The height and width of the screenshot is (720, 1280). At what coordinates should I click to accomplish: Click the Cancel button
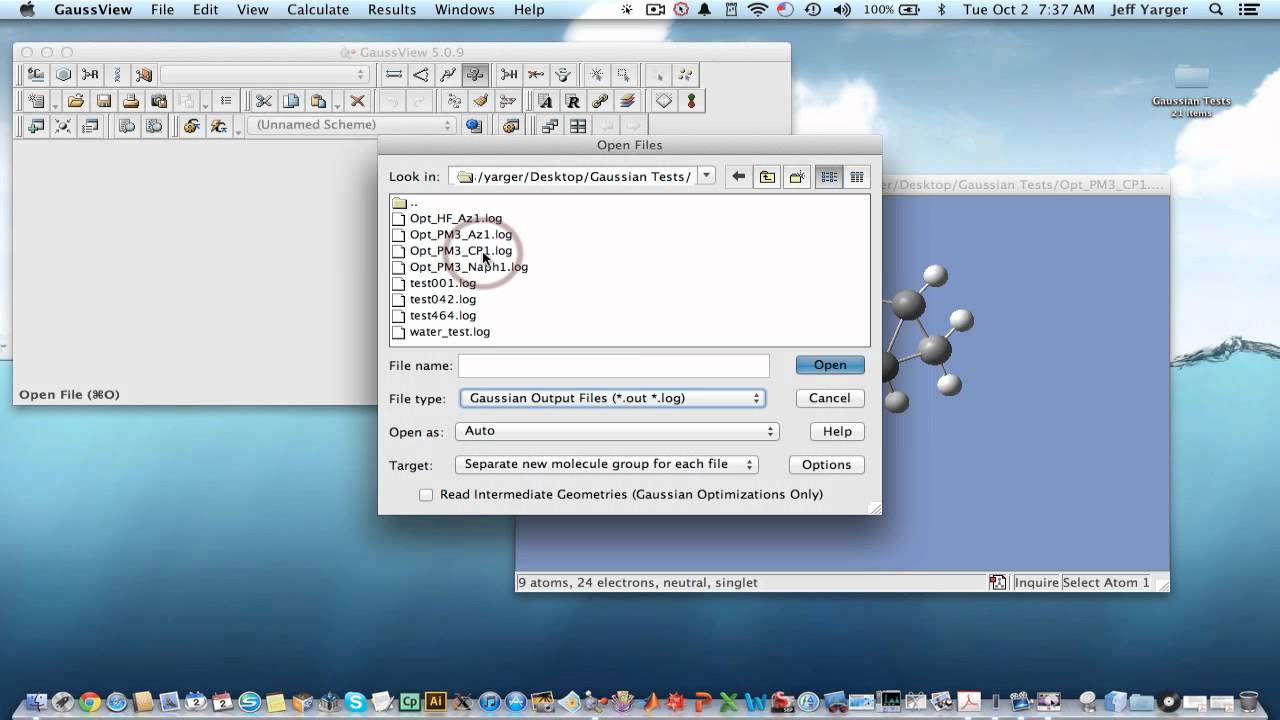[x=830, y=398]
